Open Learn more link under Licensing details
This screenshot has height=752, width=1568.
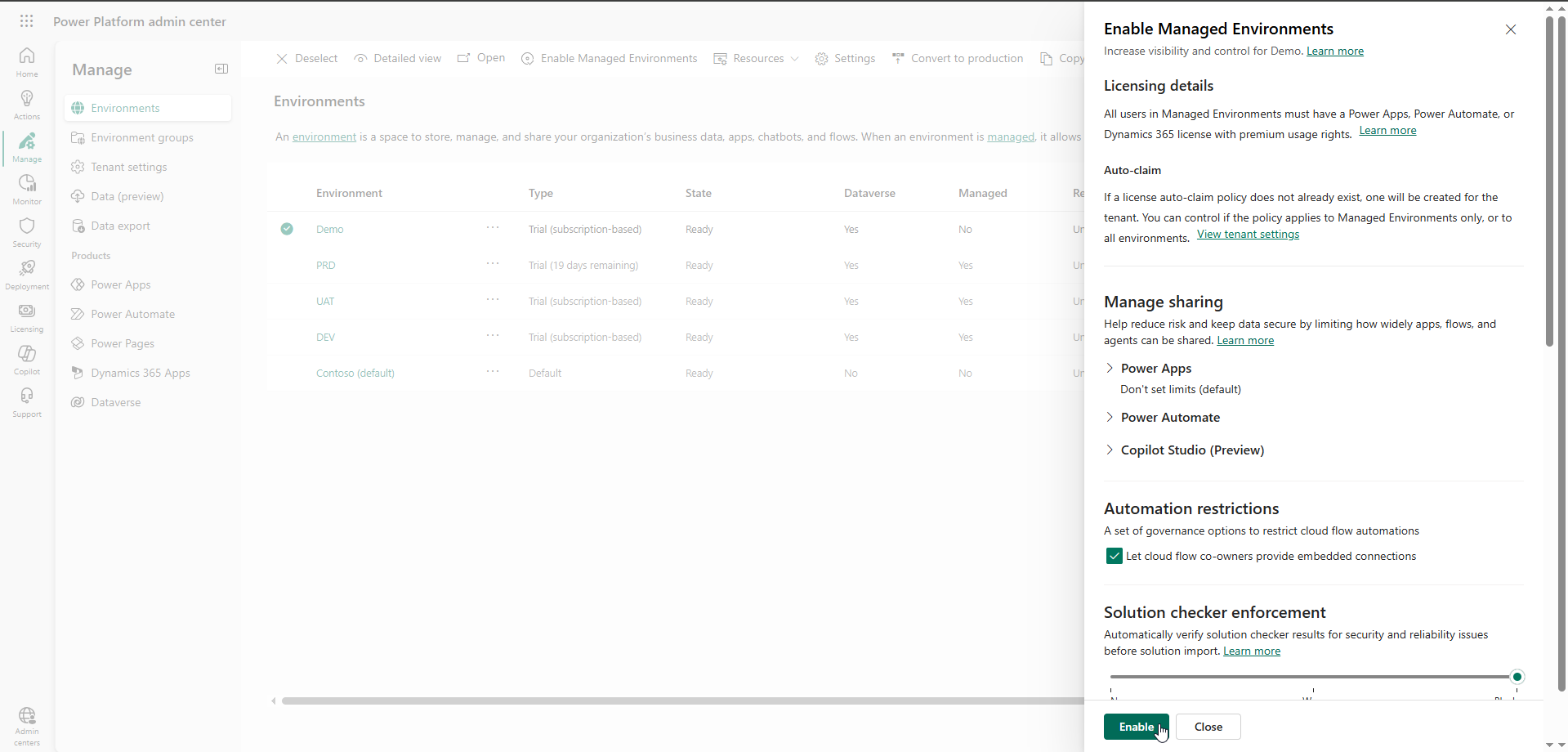pyautogui.click(x=1387, y=131)
